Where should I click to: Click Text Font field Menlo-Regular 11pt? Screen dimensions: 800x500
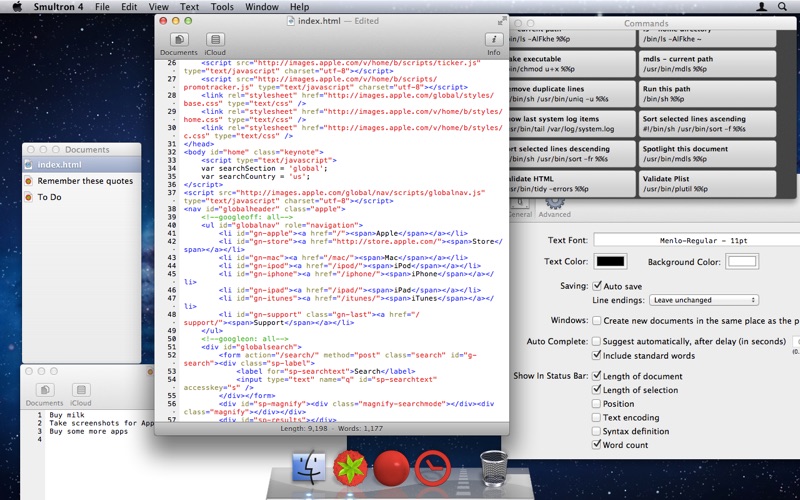coord(696,240)
